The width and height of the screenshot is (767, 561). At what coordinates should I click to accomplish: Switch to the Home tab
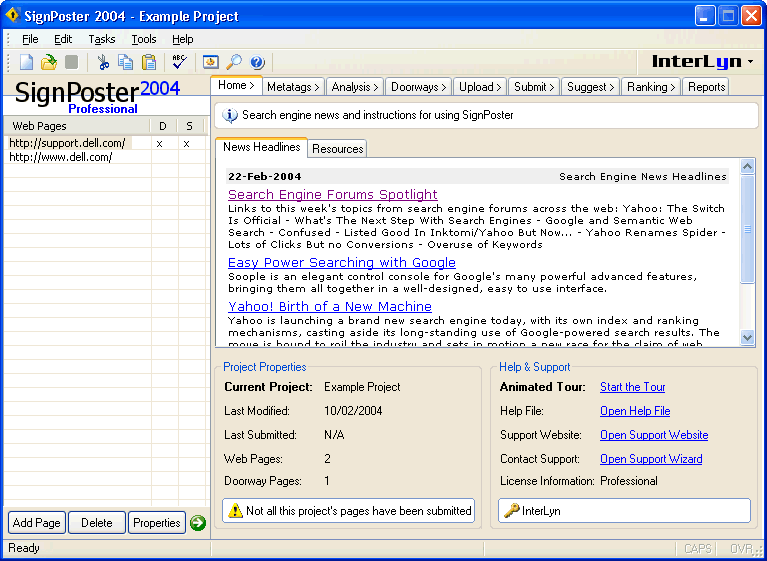(237, 85)
